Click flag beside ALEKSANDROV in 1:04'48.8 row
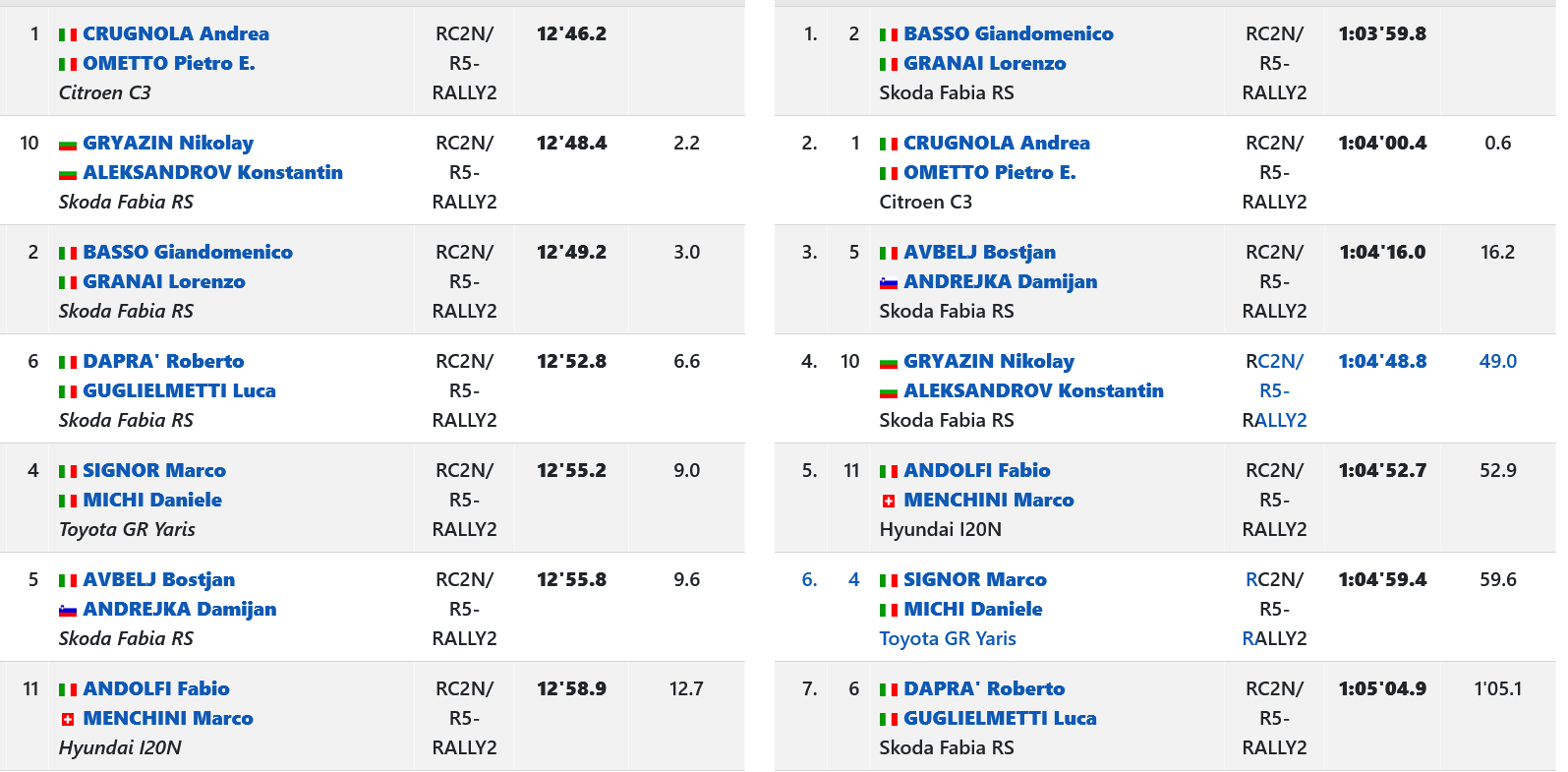The height and width of the screenshot is (772, 1568). click(x=889, y=392)
